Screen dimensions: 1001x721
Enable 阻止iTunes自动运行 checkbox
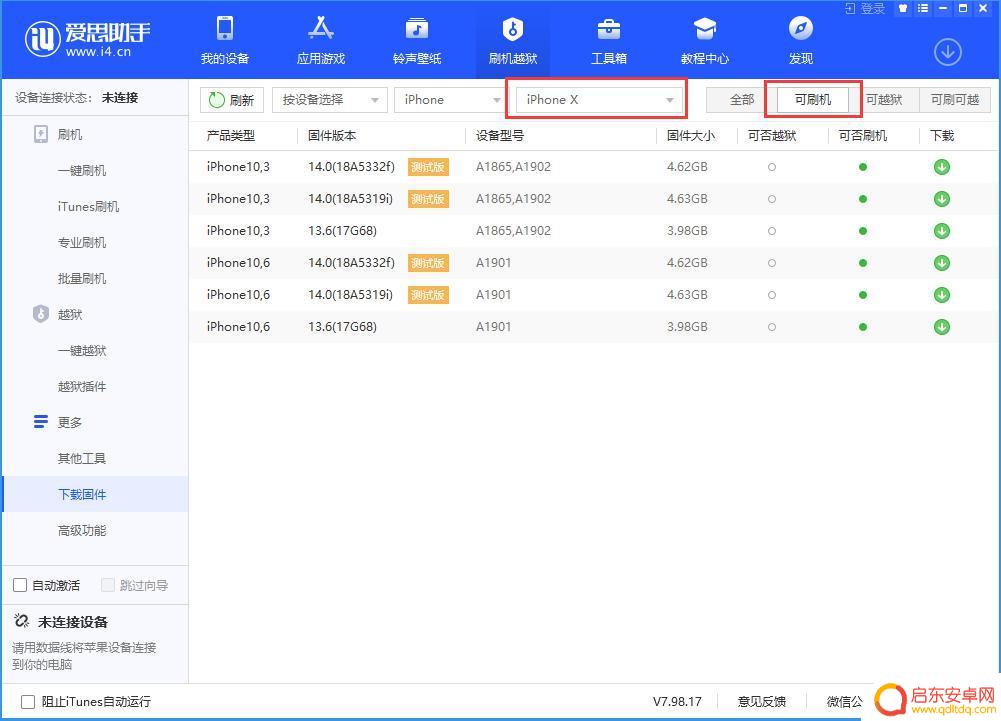click(27, 702)
